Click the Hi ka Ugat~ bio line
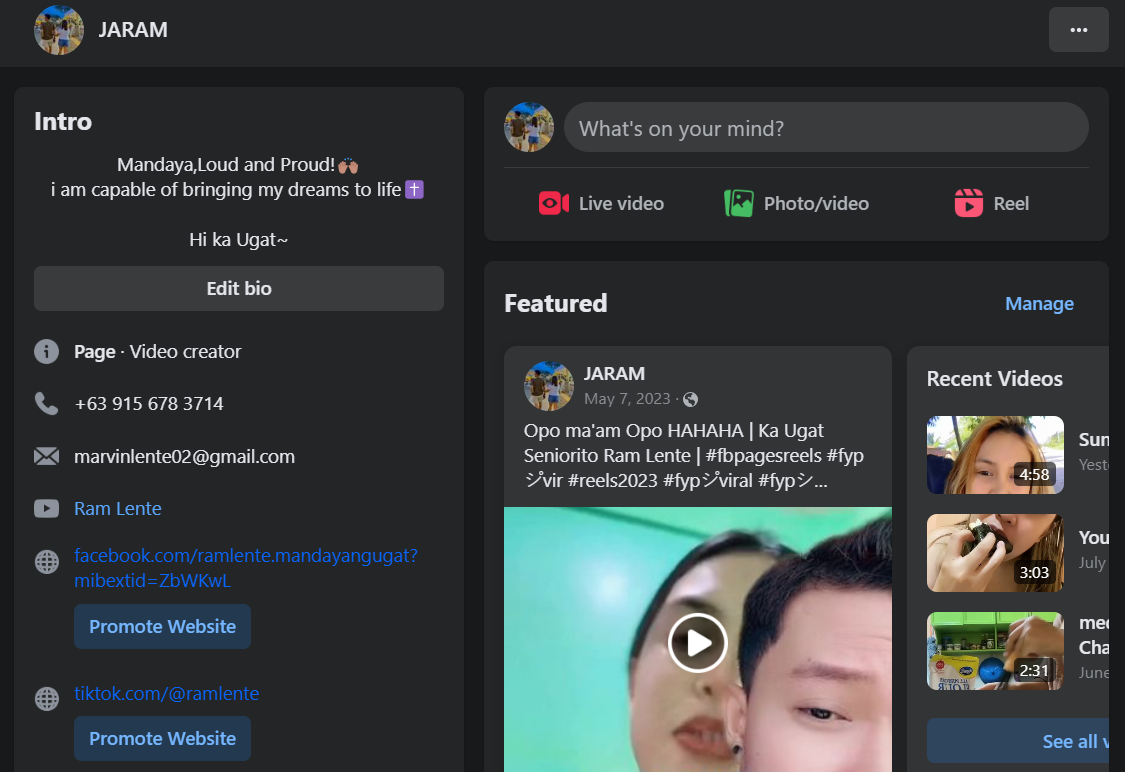This screenshot has width=1125, height=772. tap(238, 240)
